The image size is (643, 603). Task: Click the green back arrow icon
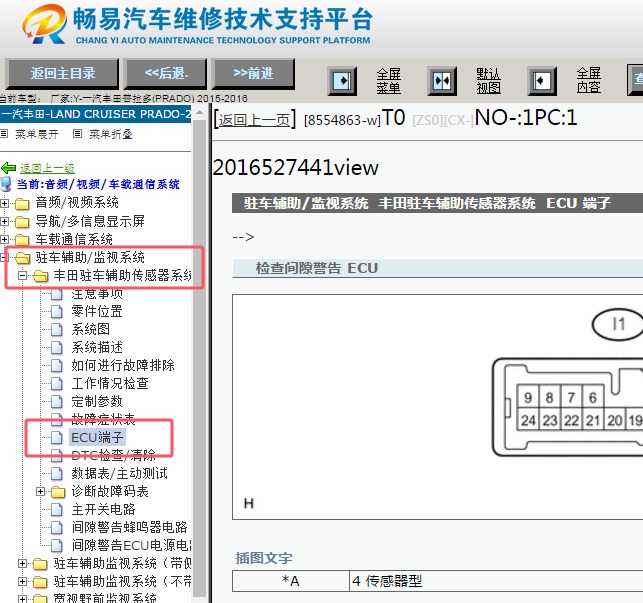pos(9,168)
